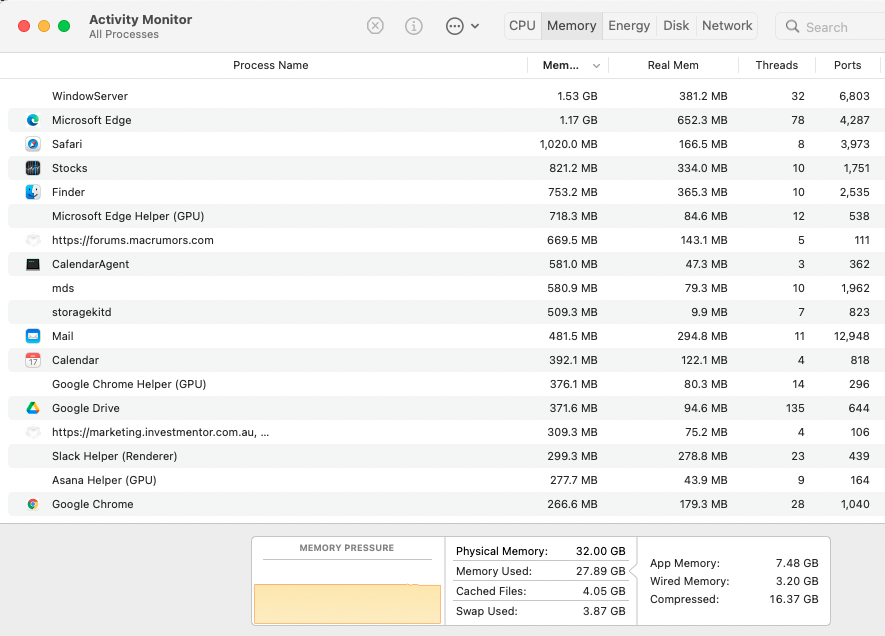
Task: Switch to the Energy tab
Action: pos(629,26)
